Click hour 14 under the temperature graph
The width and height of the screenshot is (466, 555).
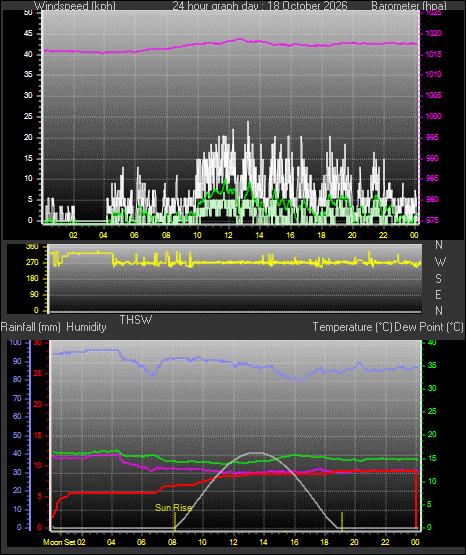[263, 542]
